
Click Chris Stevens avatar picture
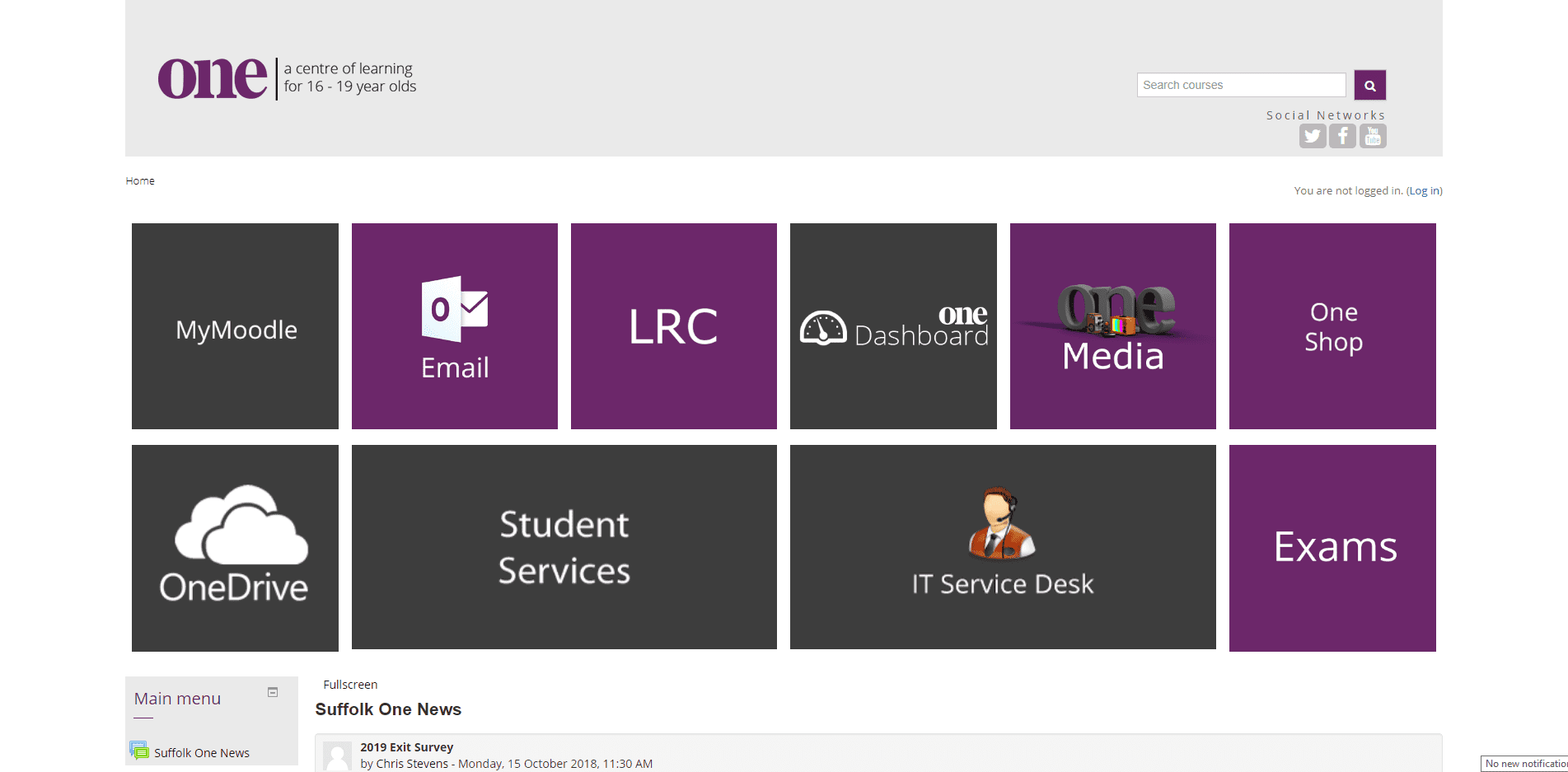point(337,756)
